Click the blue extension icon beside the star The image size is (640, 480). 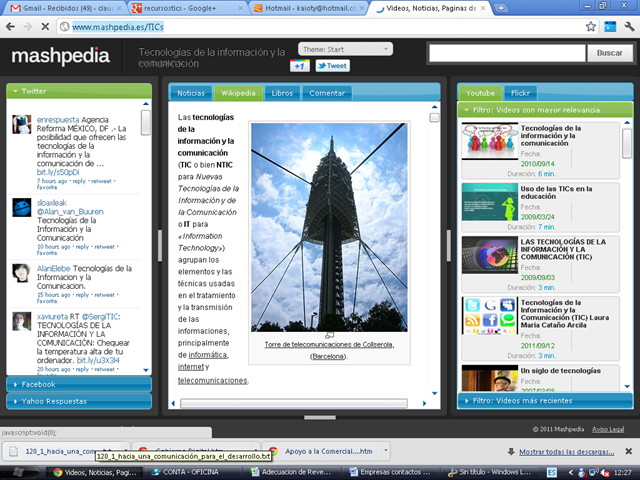(610, 27)
